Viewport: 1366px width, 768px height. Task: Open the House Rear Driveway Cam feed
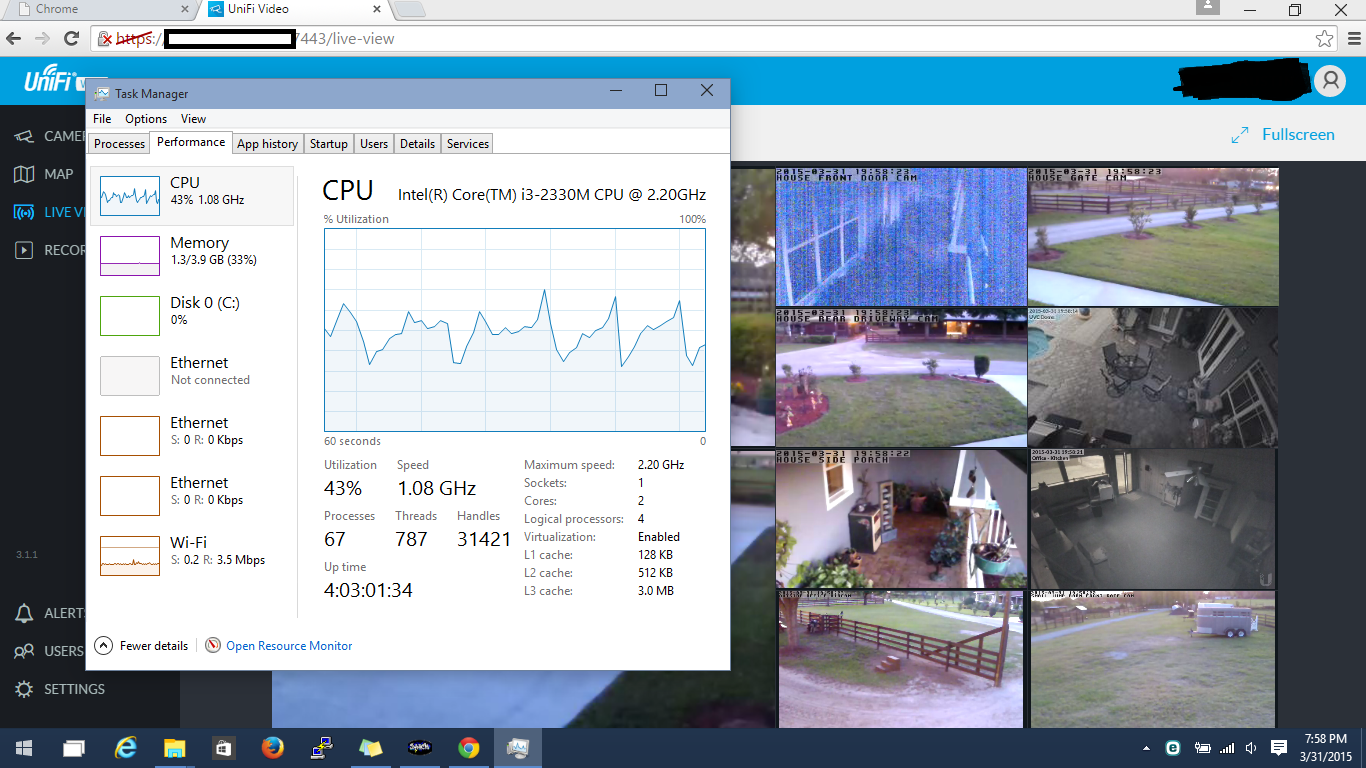(x=901, y=377)
